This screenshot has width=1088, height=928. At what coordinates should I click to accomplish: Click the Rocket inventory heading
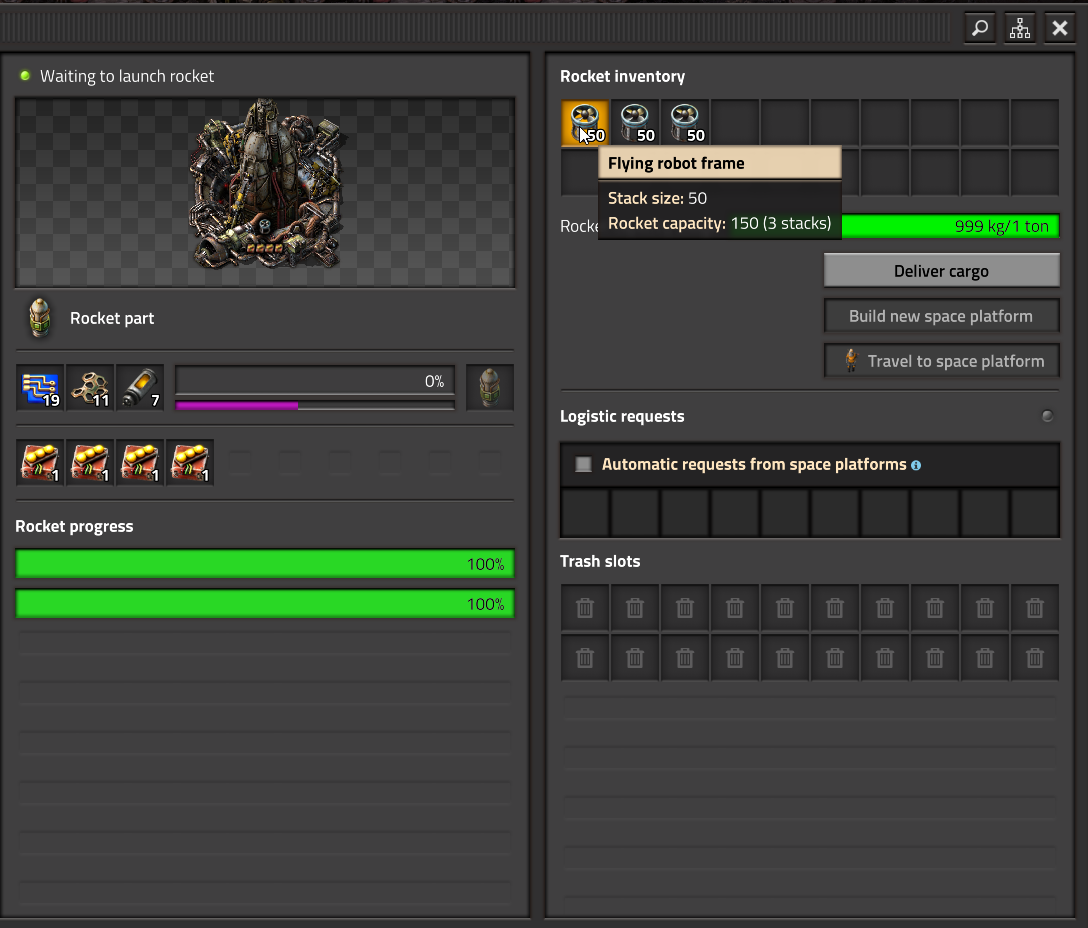click(622, 76)
